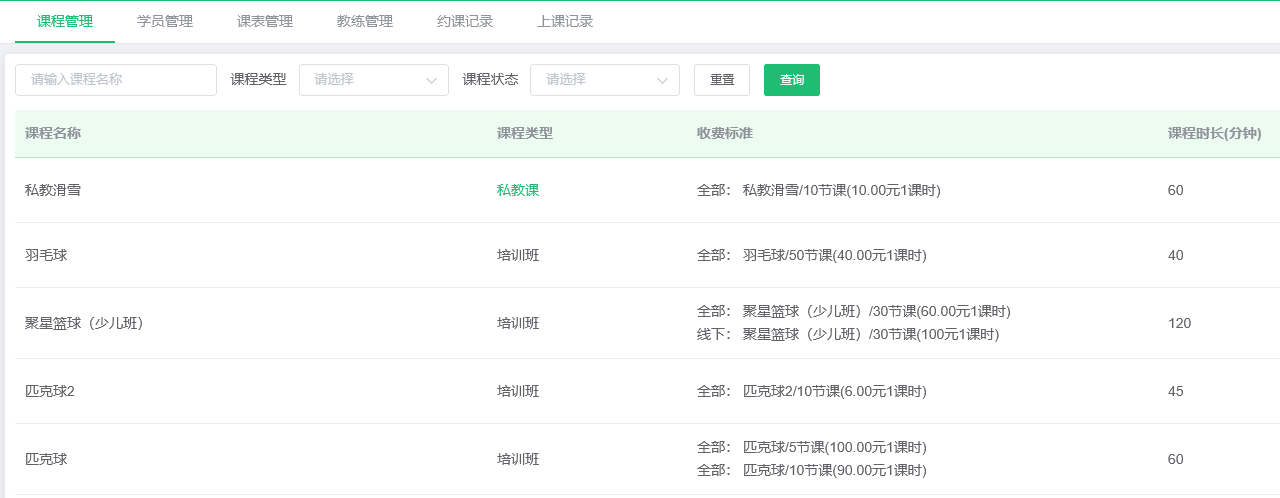Click the green 查询 search button
Viewport: 1280px width, 498px height.
(792, 80)
